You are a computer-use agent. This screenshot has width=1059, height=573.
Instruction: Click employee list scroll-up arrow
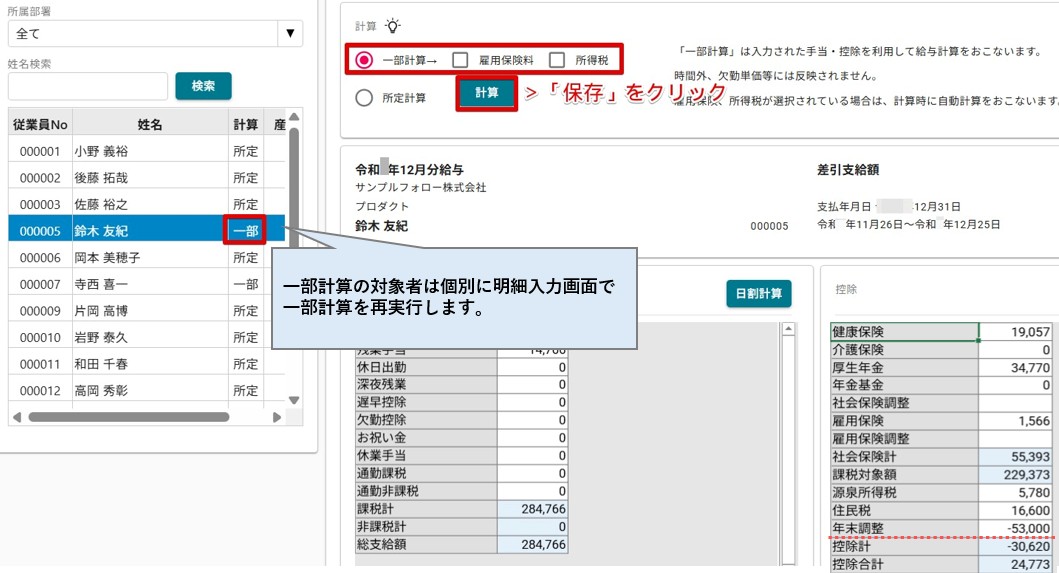294,117
